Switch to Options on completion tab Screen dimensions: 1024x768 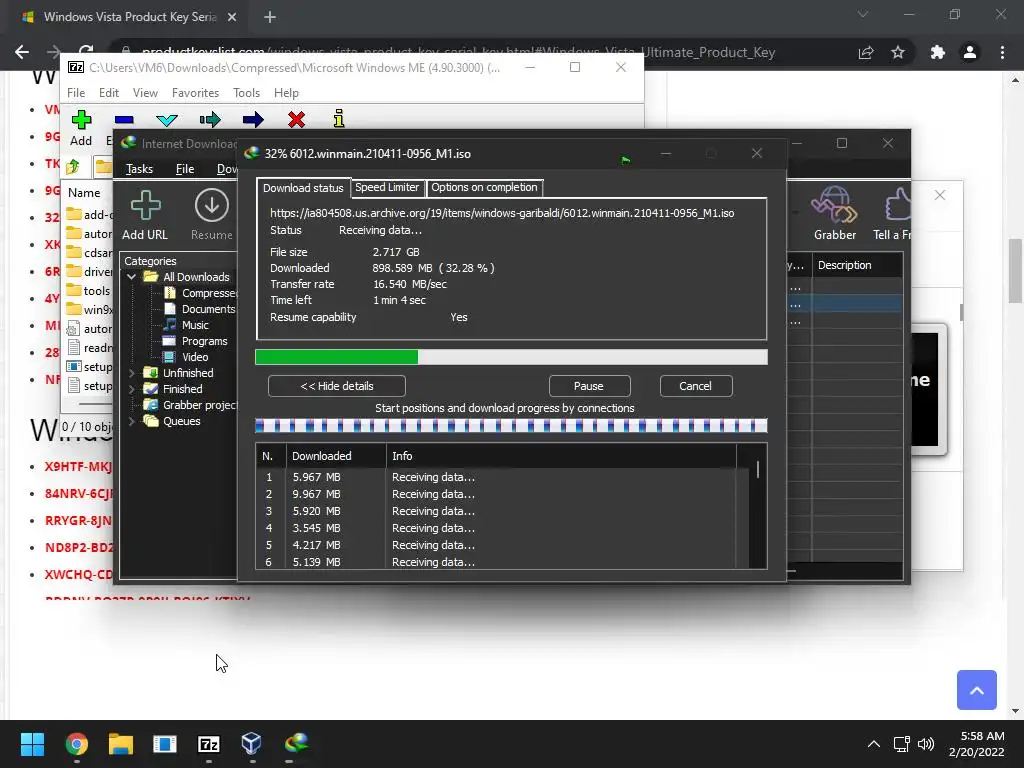[484, 187]
